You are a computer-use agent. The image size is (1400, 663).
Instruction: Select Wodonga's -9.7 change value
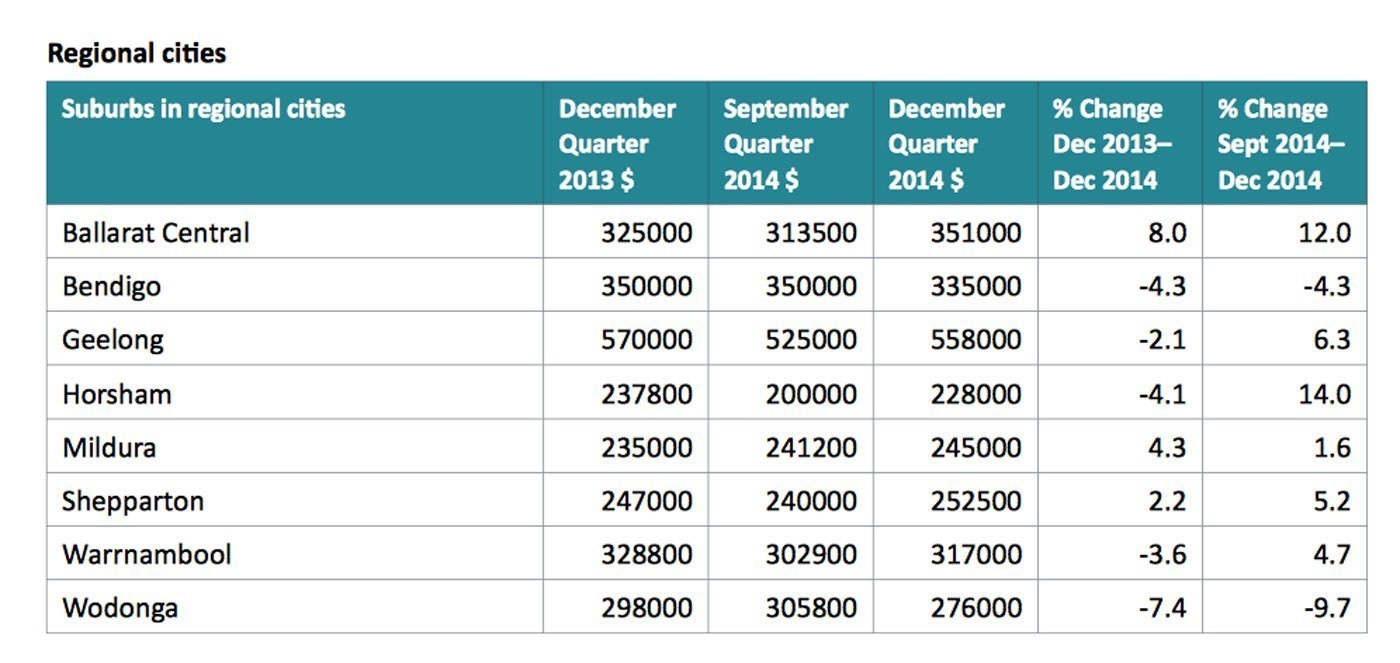pos(1328,607)
